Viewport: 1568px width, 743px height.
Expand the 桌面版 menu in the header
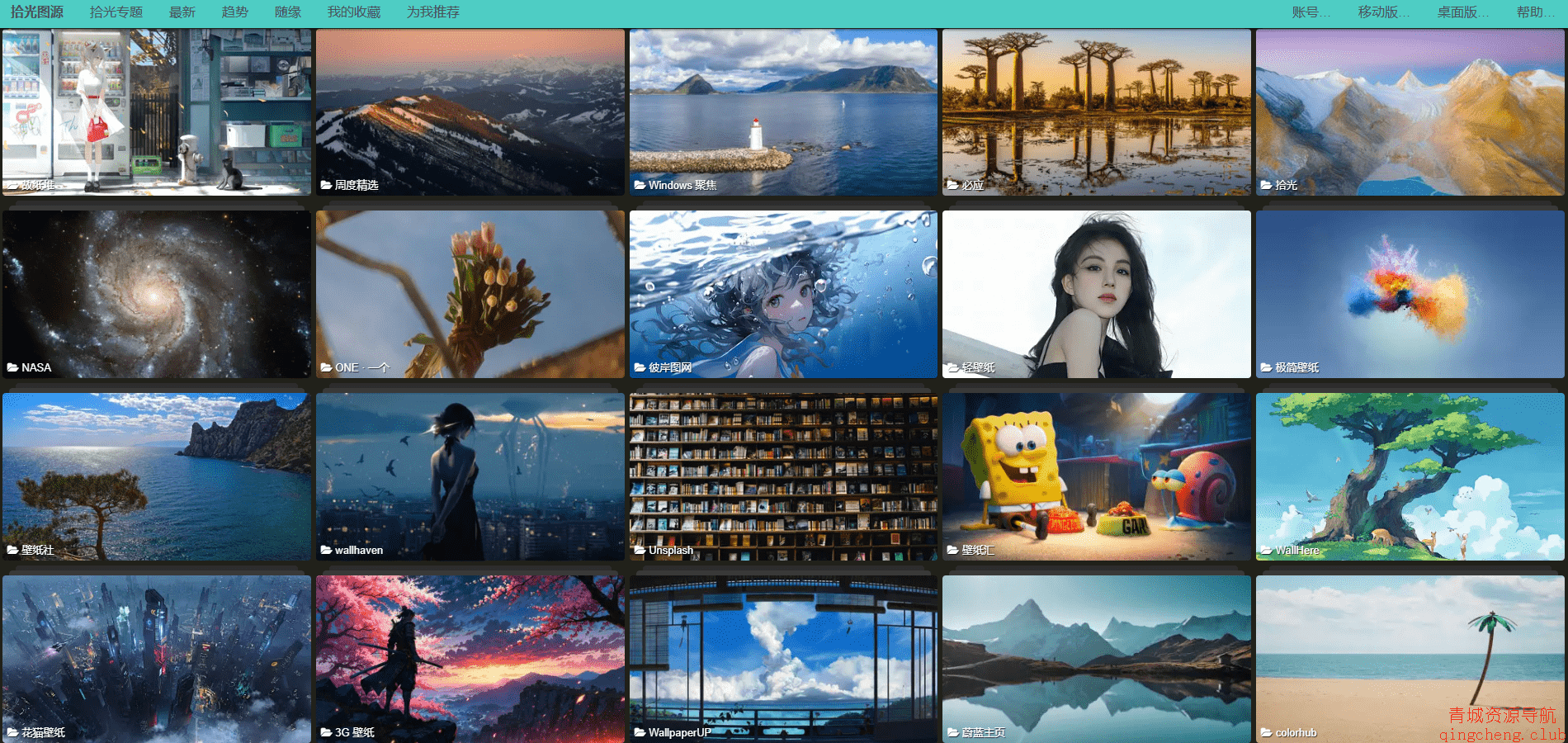pos(1462,12)
